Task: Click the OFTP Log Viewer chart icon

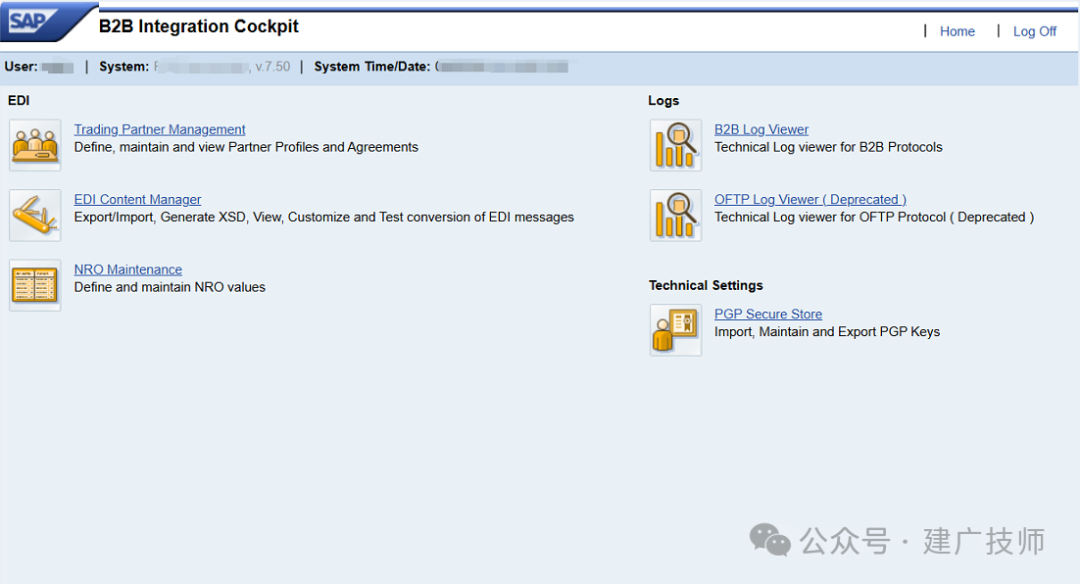Action: click(x=676, y=216)
